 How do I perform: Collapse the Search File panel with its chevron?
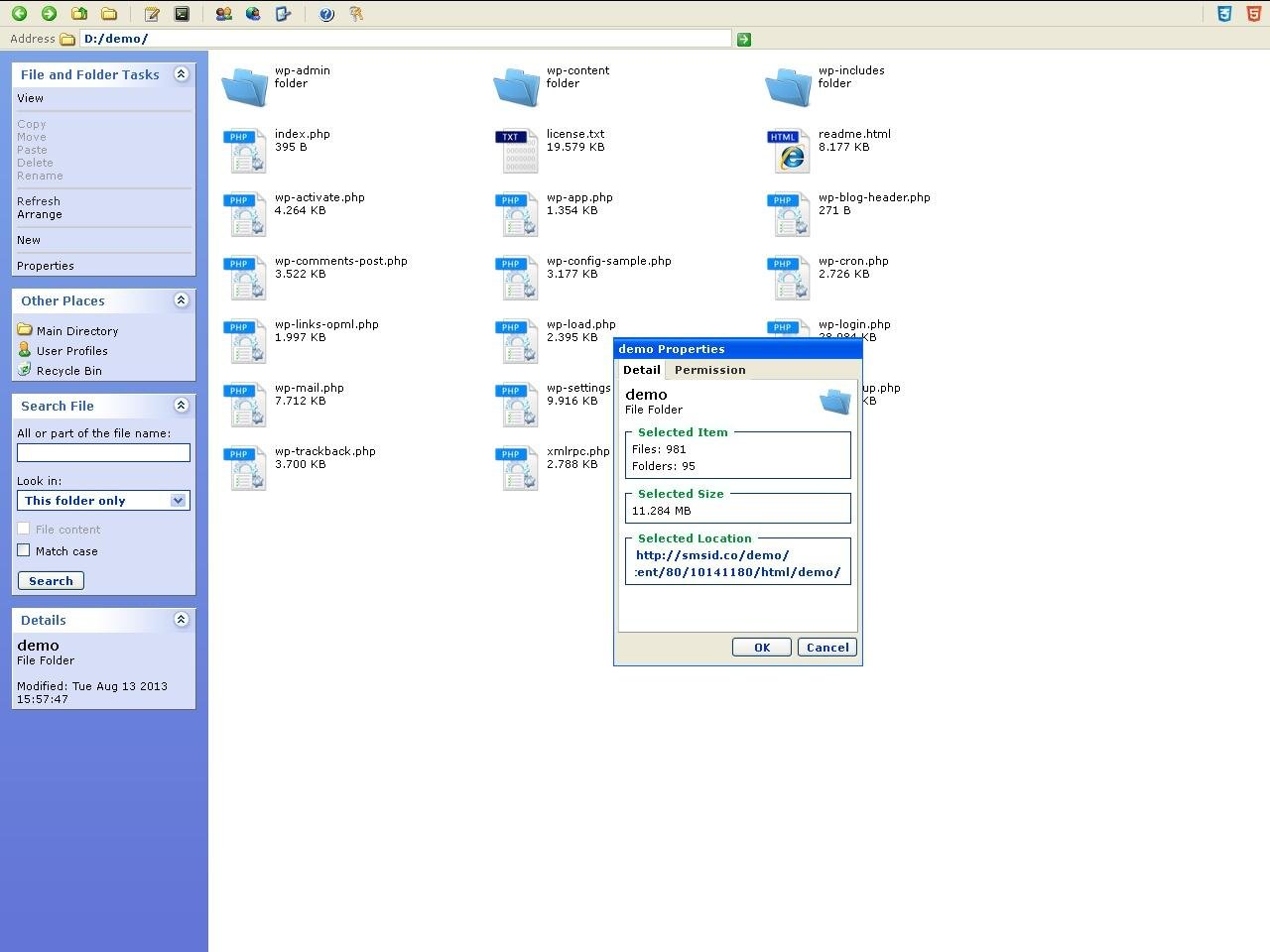(182, 405)
